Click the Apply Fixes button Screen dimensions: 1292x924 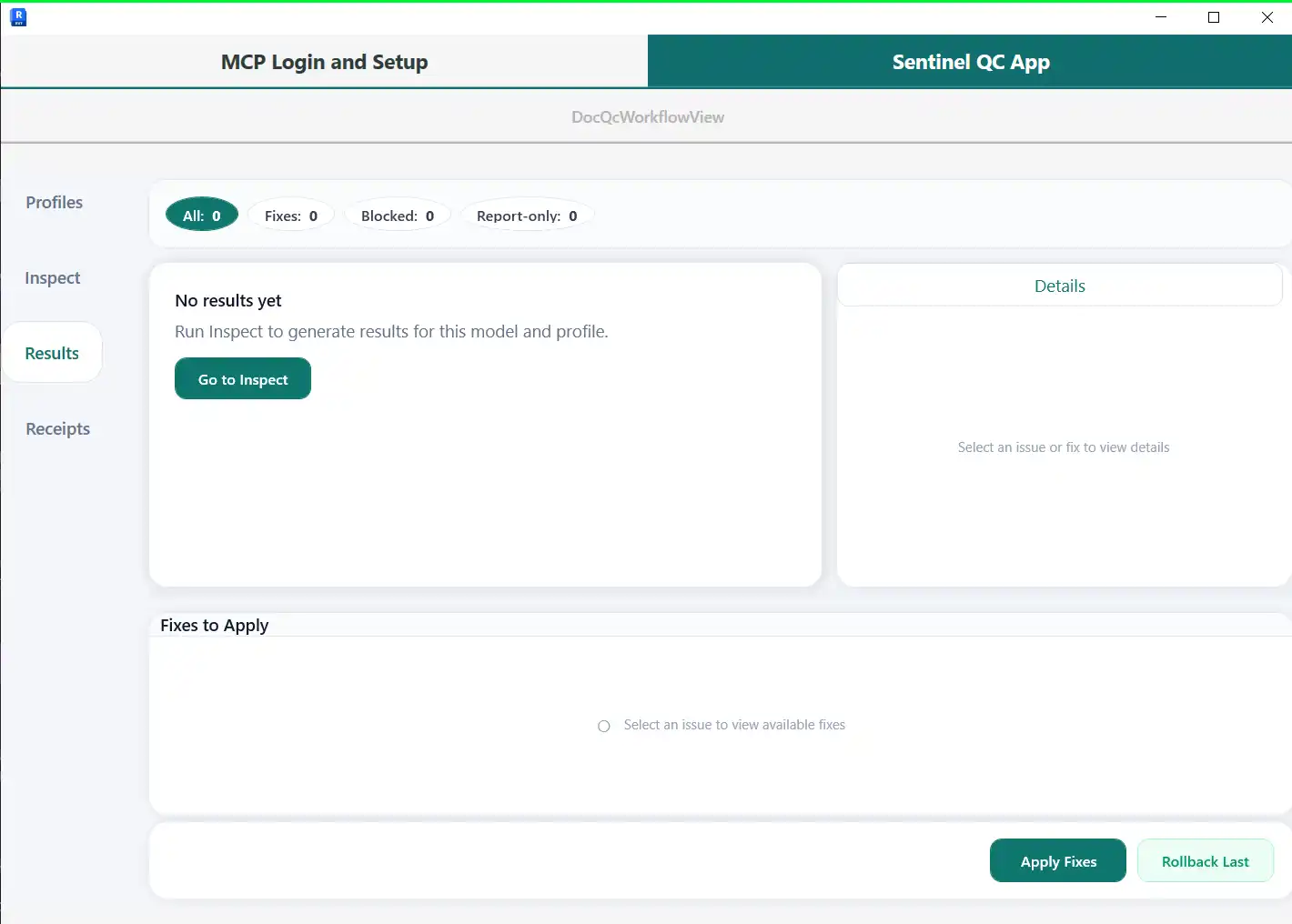(x=1057, y=861)
